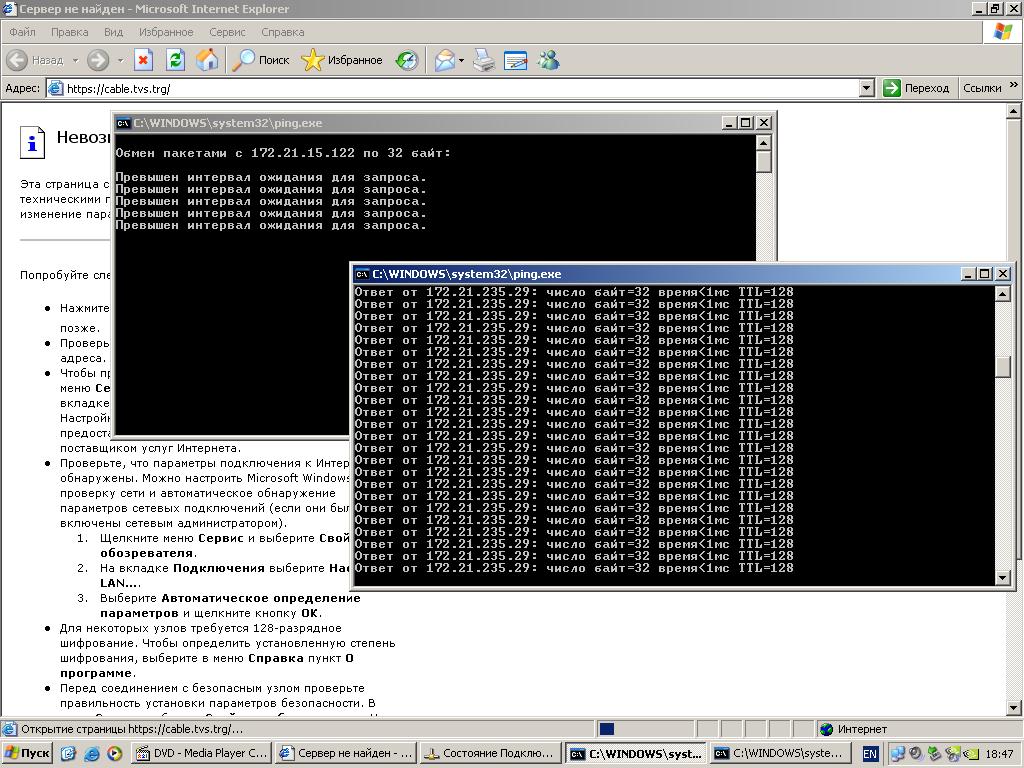Click the https://cable.tvs.trg/ address field
Viewport: 1024px width, 768px height.
click(x=450, y=88)
